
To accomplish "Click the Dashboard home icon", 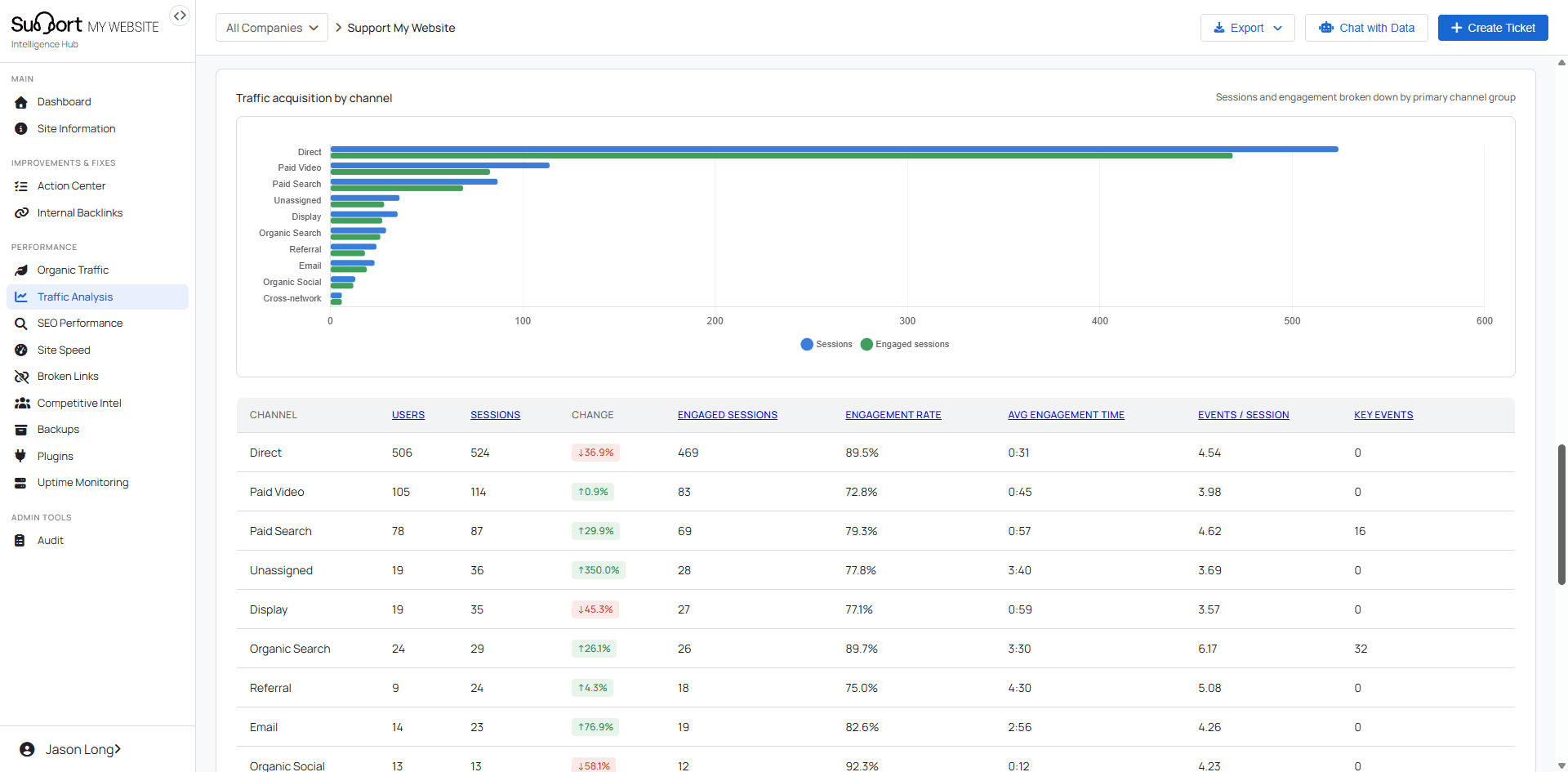I will click(21, 102).
